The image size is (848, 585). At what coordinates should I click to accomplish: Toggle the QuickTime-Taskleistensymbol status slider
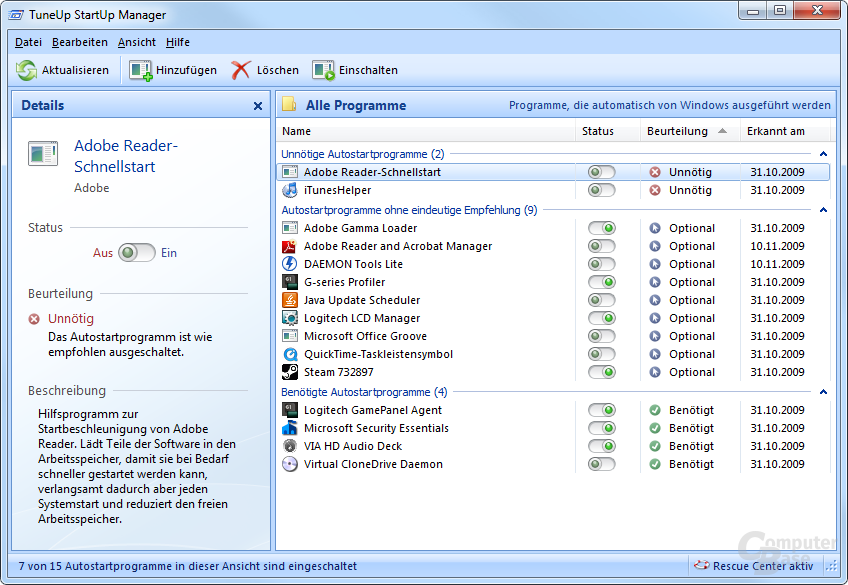602,354
